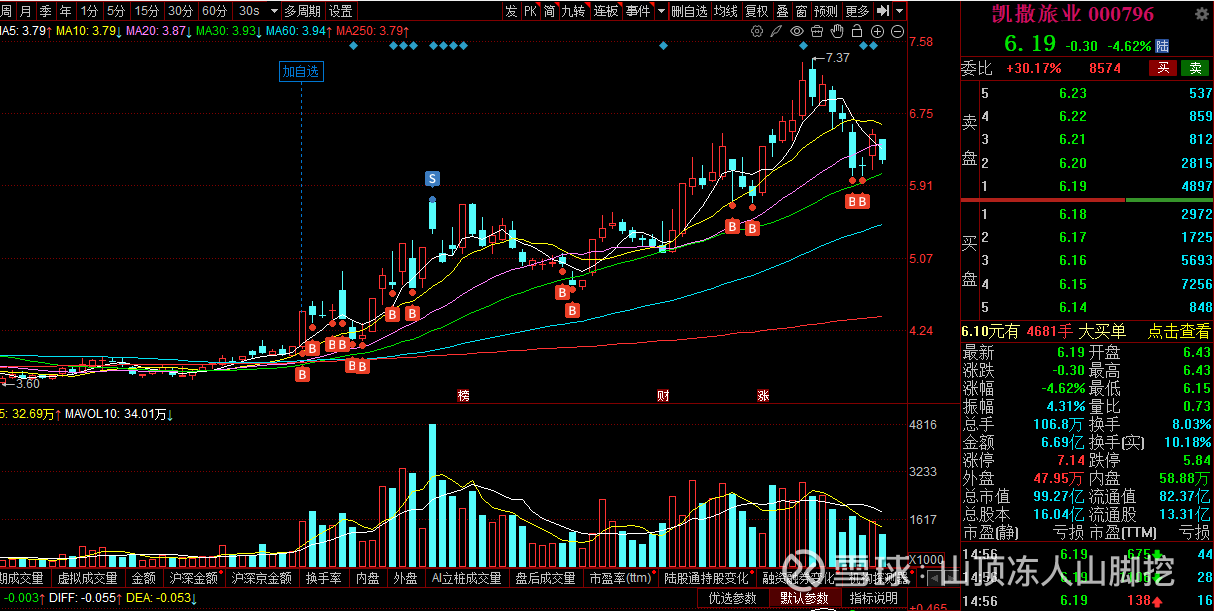
Task: Open 更多 more options menu
Action: 857,11
